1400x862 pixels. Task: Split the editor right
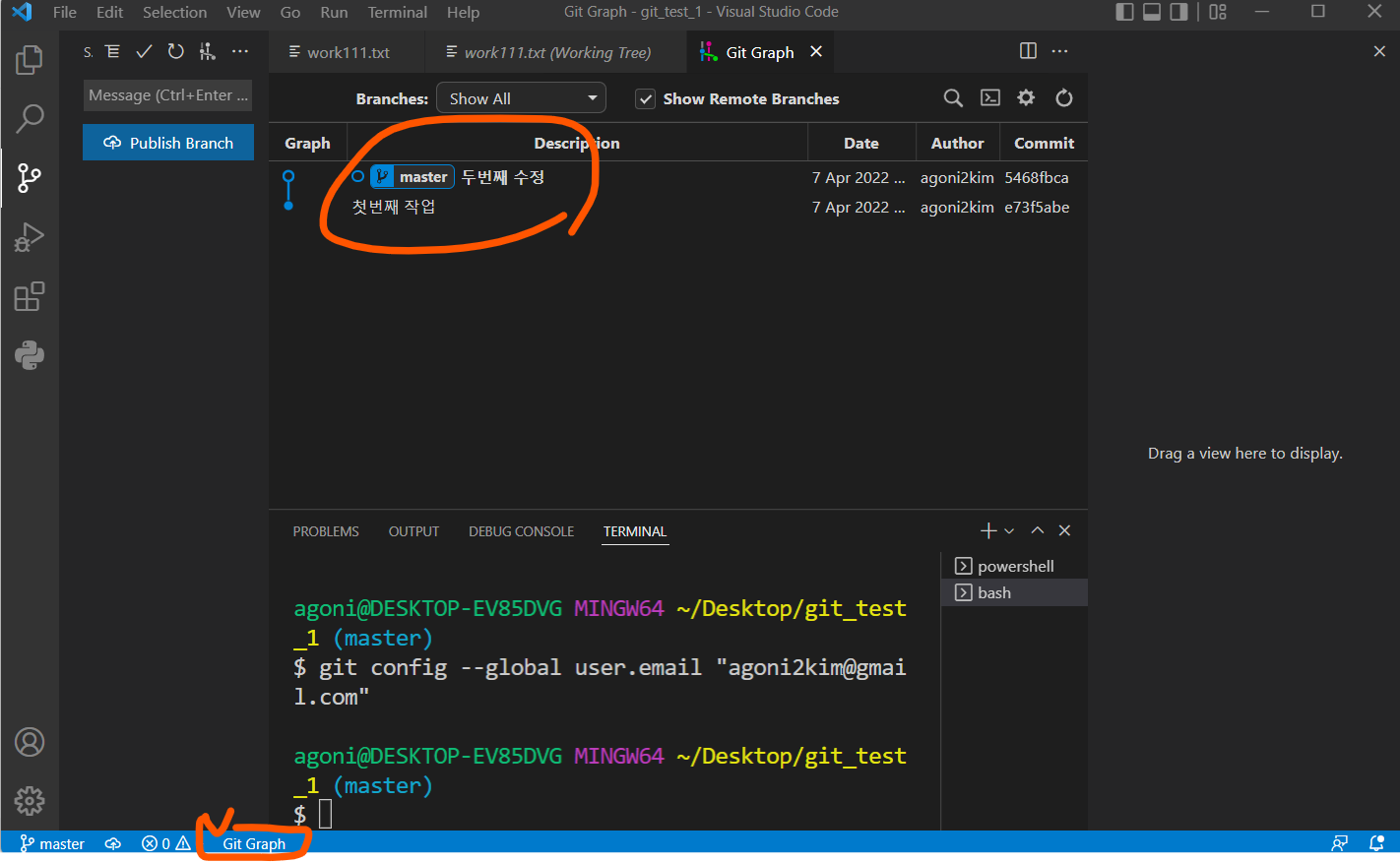click(1028, 51)
